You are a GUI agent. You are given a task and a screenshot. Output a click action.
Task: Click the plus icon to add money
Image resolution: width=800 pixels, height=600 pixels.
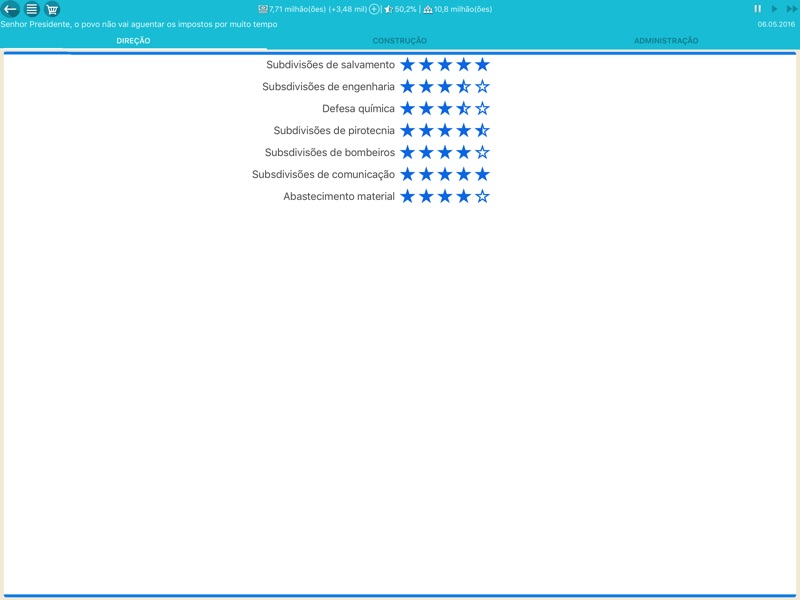(374, 9)
